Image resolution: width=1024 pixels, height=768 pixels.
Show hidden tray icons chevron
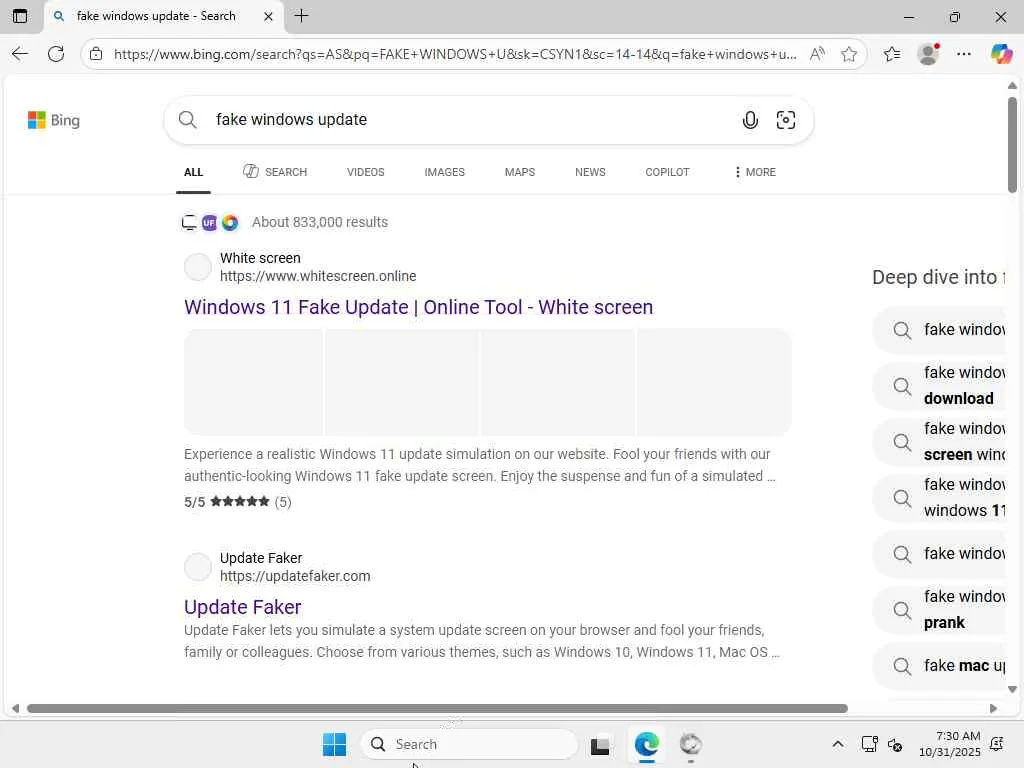click(838, 744)
